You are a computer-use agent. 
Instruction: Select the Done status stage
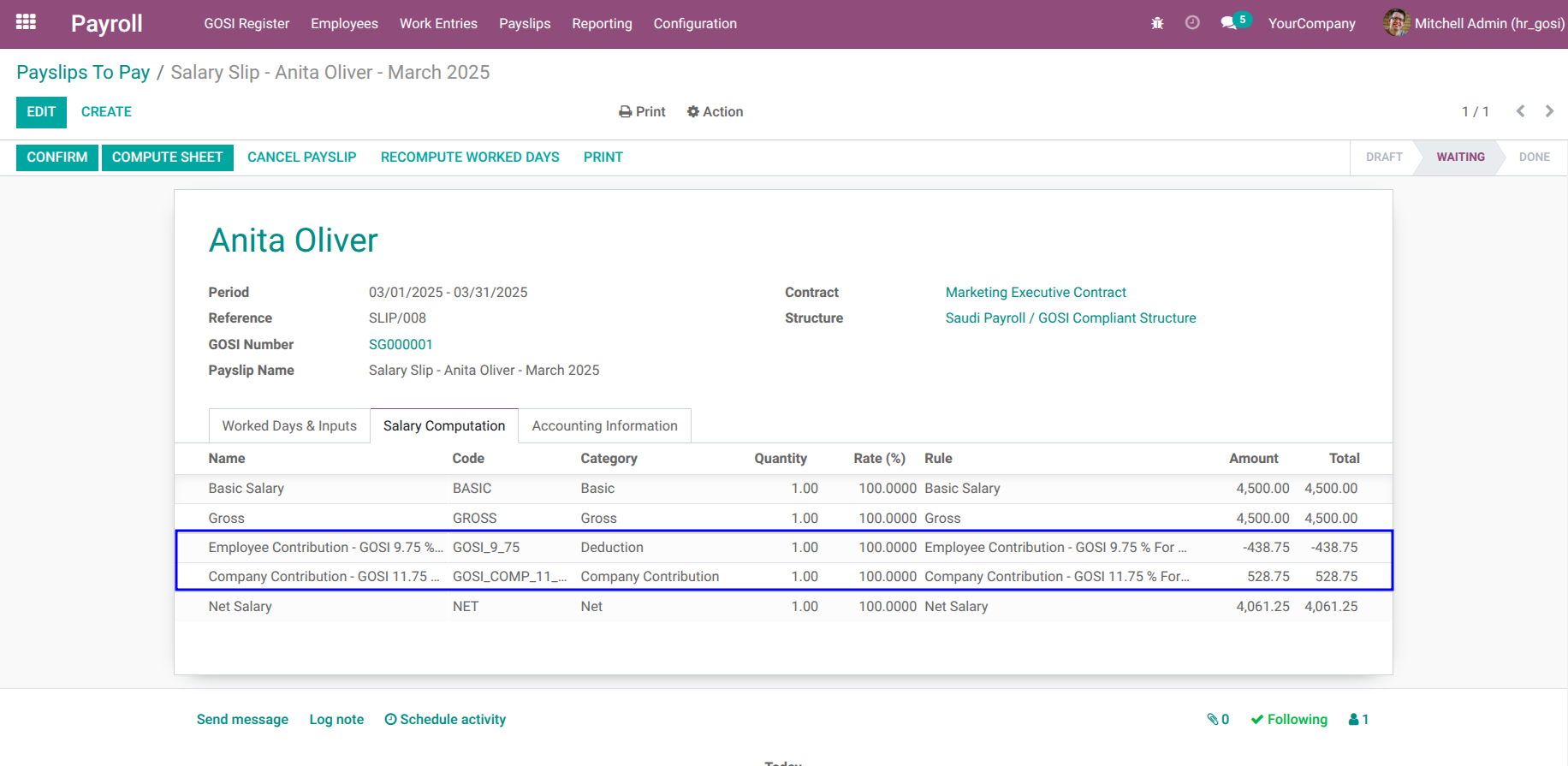1534,157
